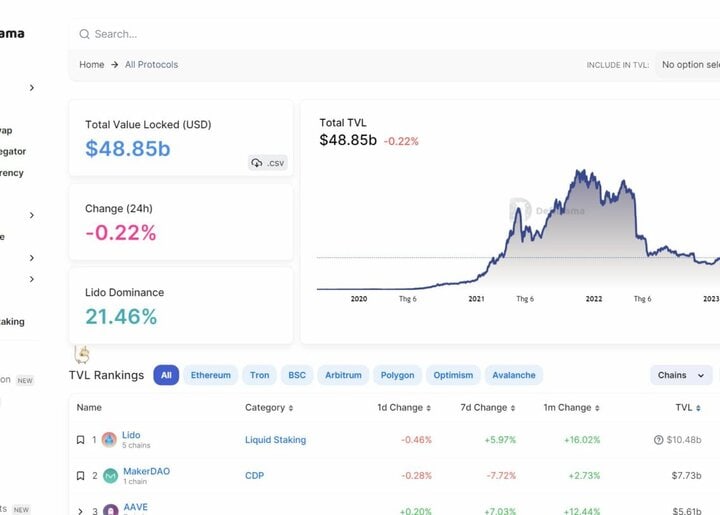Click the search magnifier icon
Viewport: 720px width, 515px height.
[x=85, y=34]
